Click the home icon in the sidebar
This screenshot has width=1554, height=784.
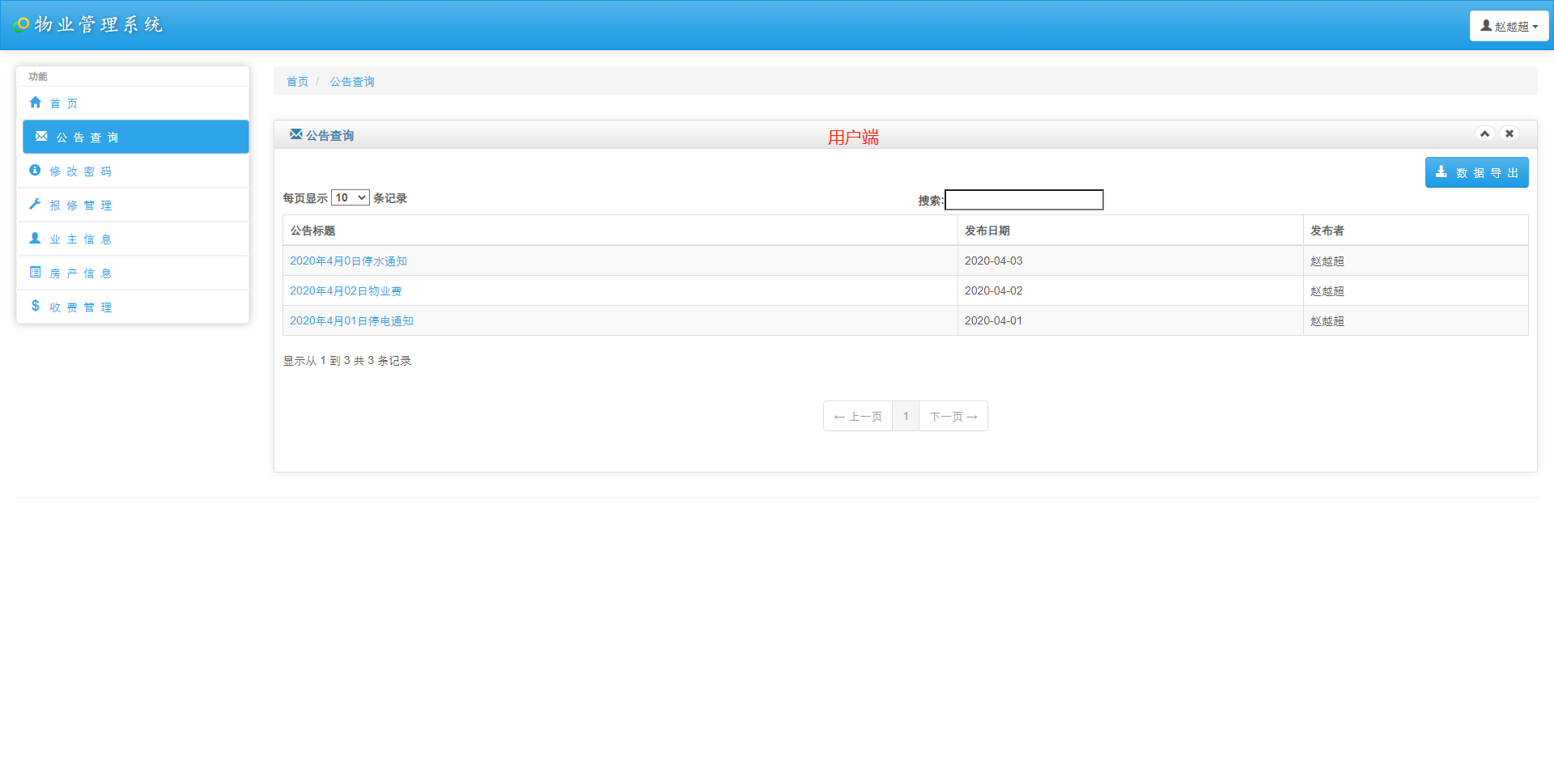coord(35,102)
